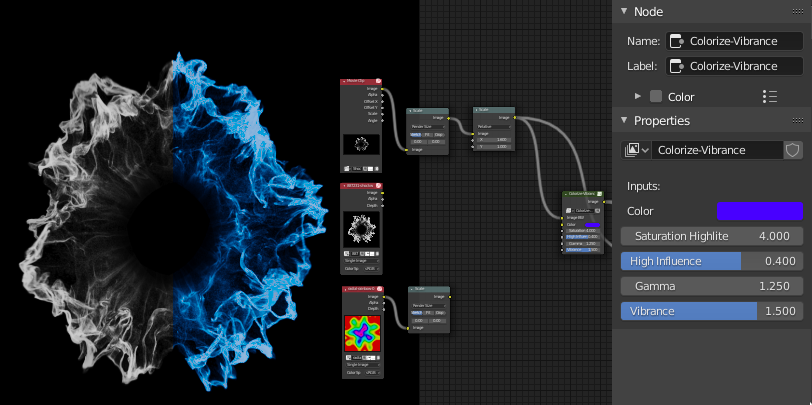Select the Colorize-Vibrance node header
This screenshot has height=405, width=812.
[x=578, y=193]
